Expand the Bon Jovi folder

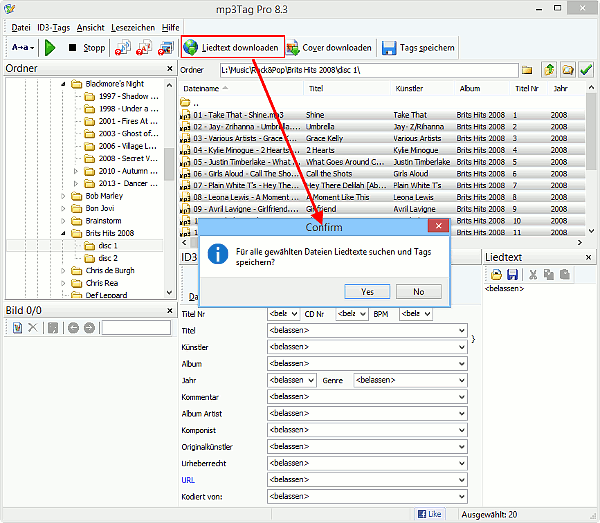click(63, 209)
